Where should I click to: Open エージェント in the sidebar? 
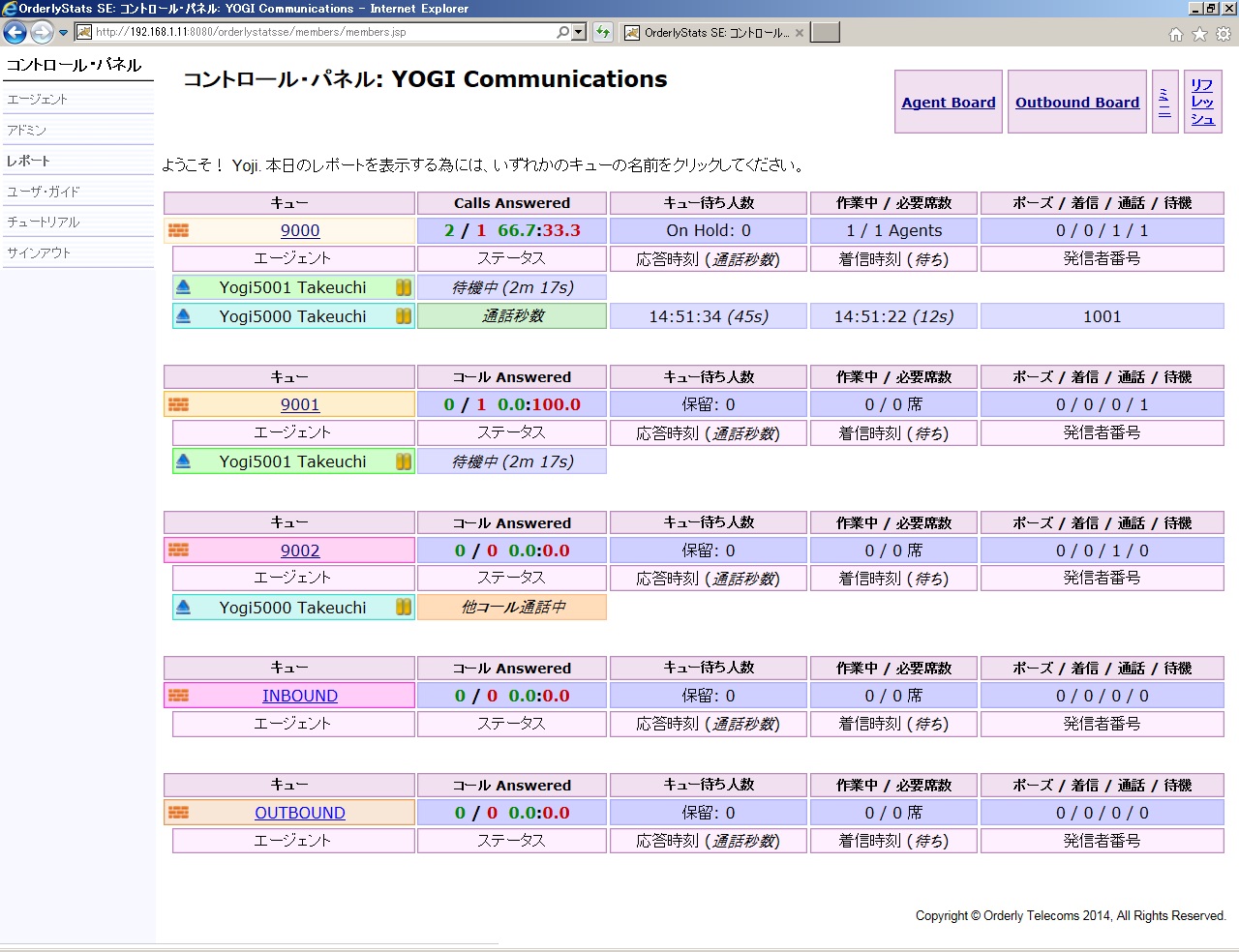38,100
